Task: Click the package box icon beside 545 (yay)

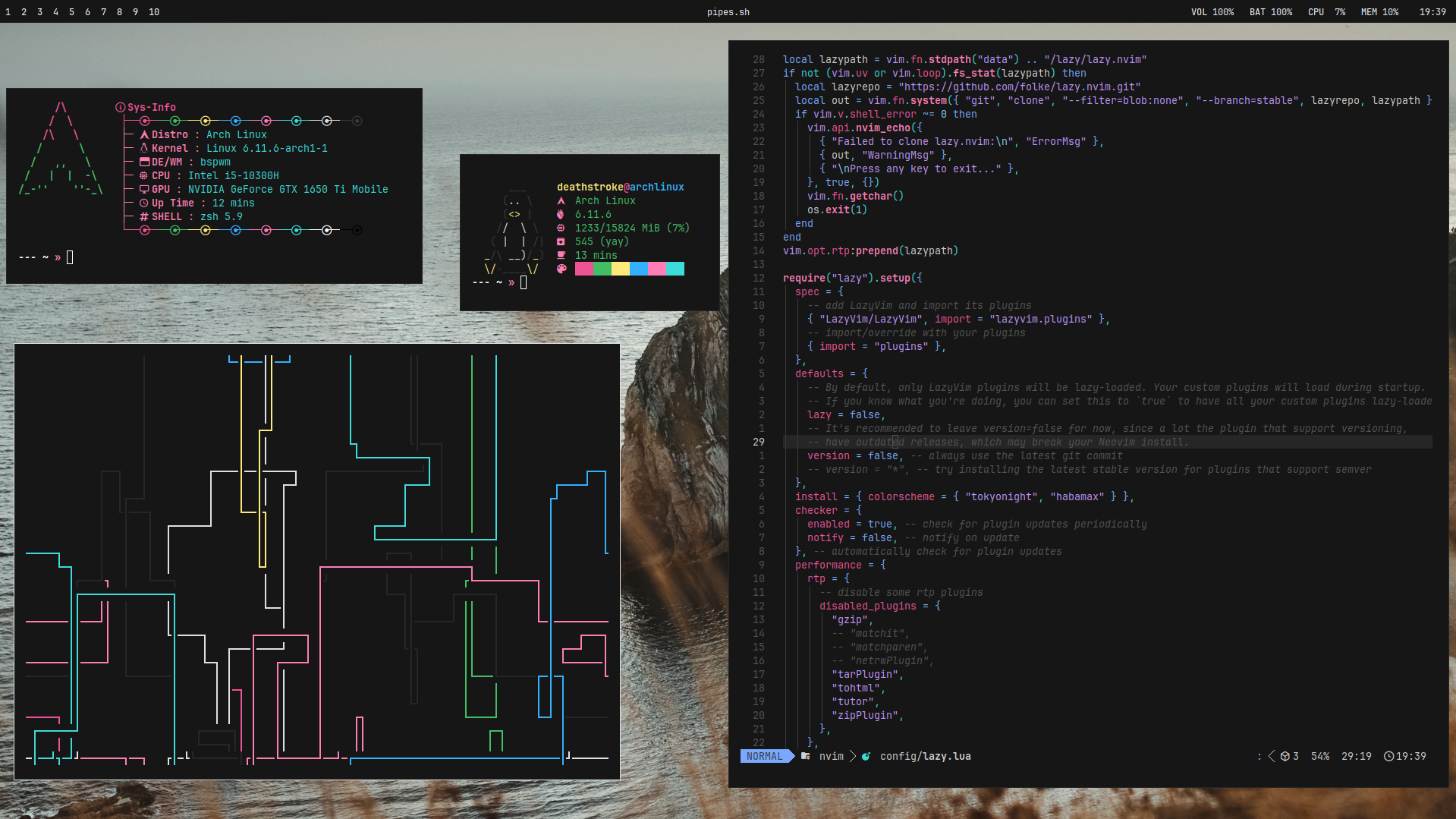Action: pyautogui.click(x=561, y=241)
